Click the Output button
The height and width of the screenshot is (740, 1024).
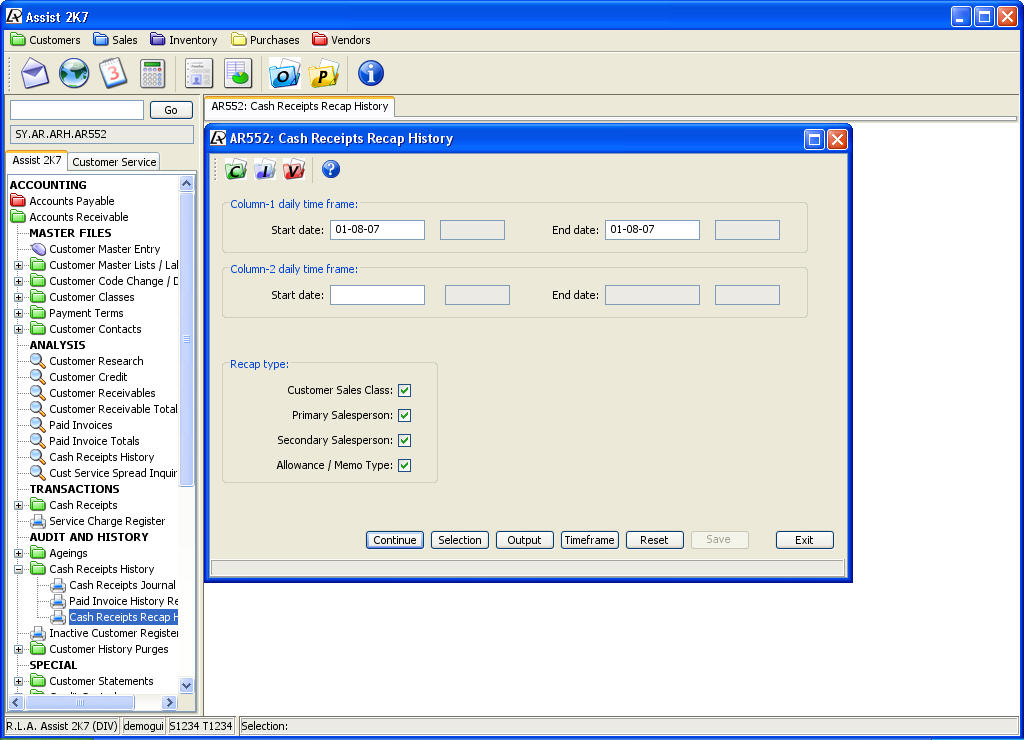[x=524, y=540]
